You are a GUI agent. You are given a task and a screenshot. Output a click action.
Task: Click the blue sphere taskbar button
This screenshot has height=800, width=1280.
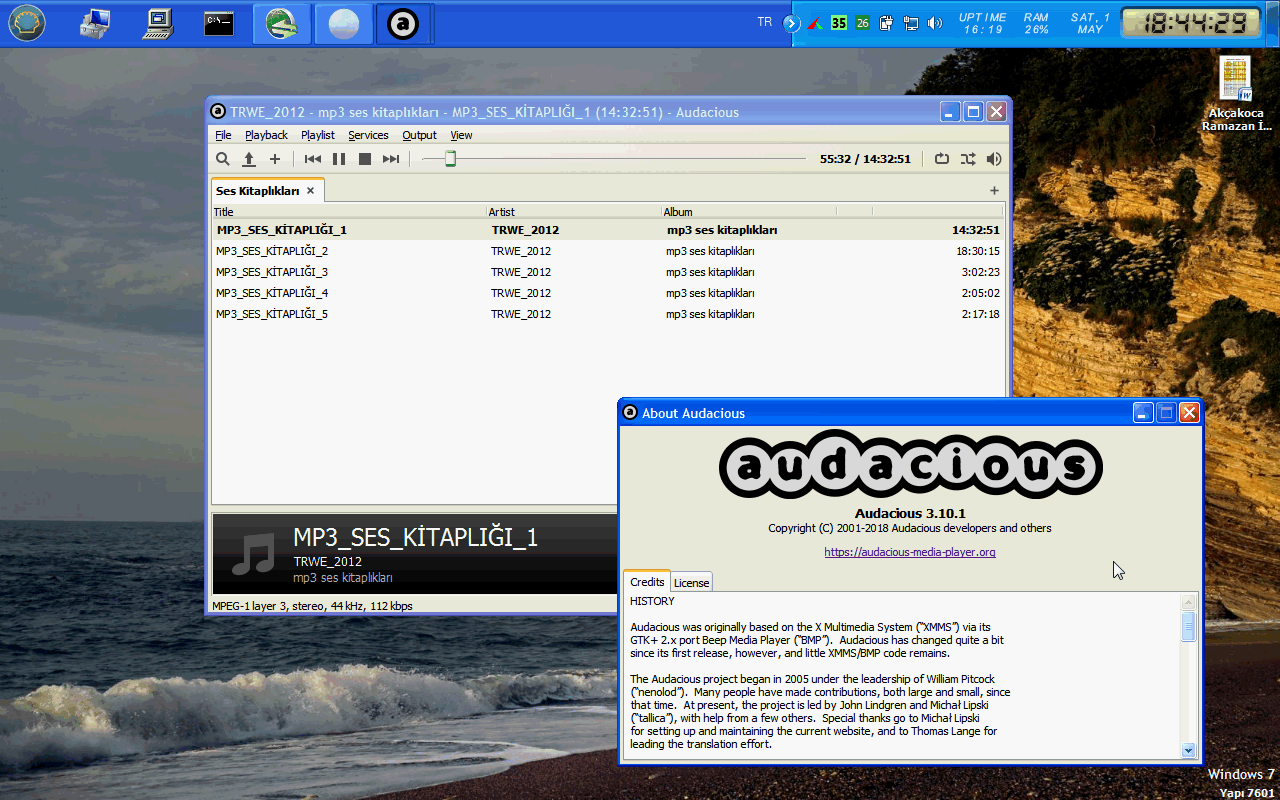tap(343, 24)
